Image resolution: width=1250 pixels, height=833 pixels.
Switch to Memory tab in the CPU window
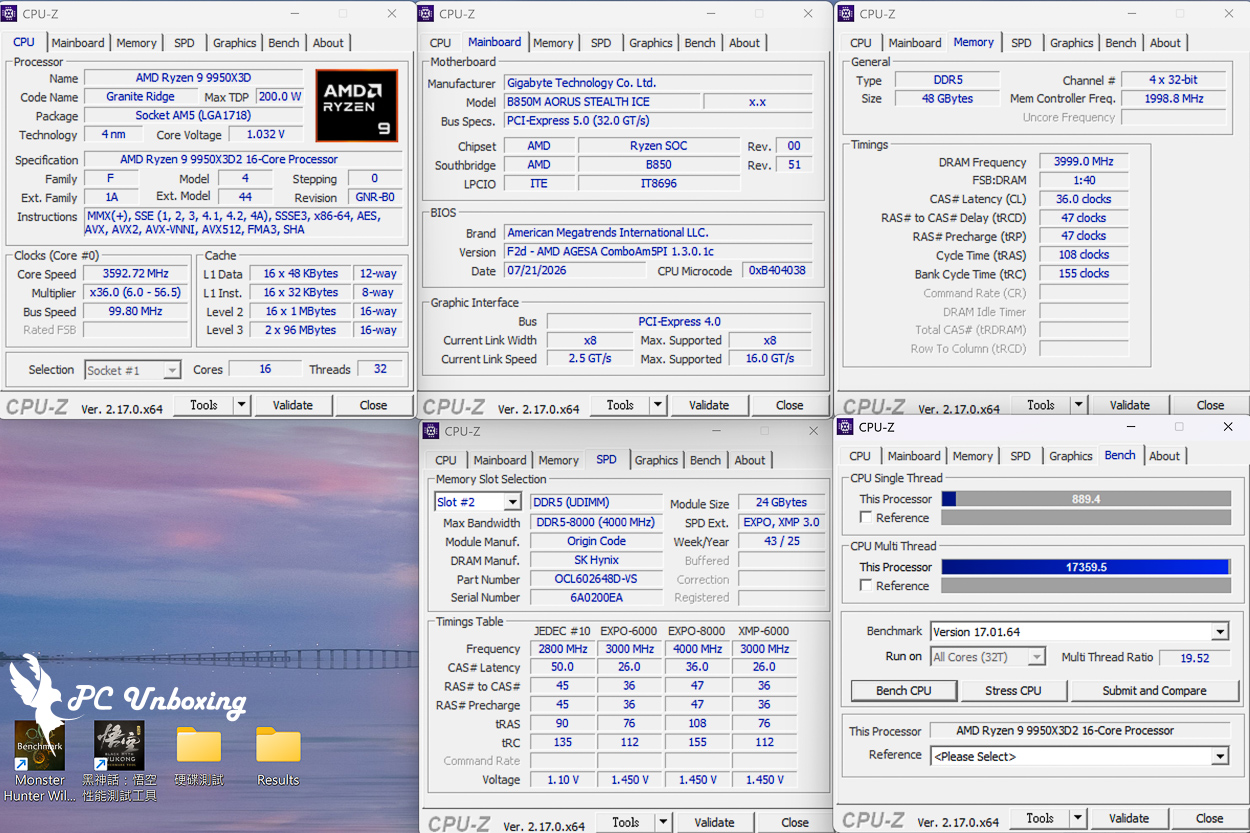(136, 43)
